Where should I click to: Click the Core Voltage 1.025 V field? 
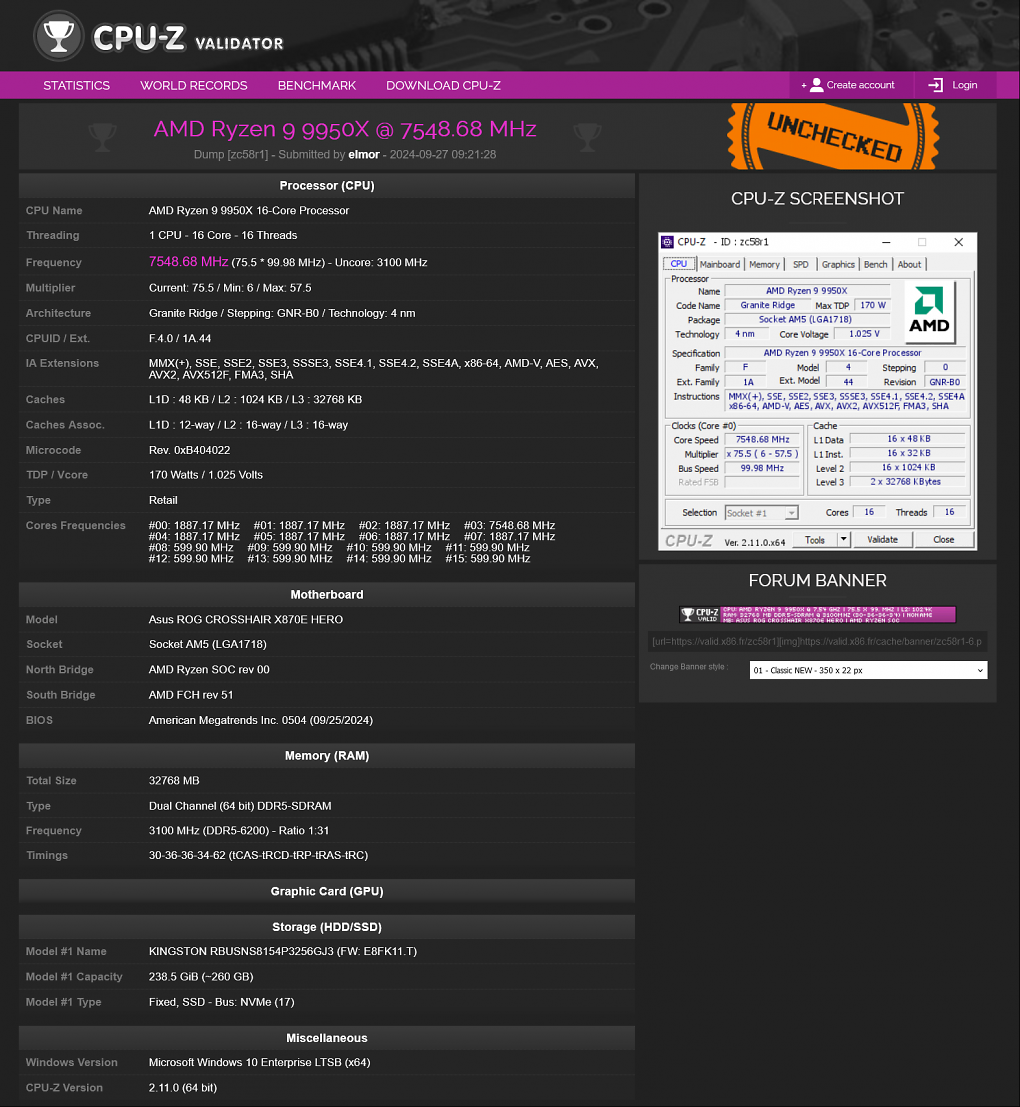[x=863, y=334]
